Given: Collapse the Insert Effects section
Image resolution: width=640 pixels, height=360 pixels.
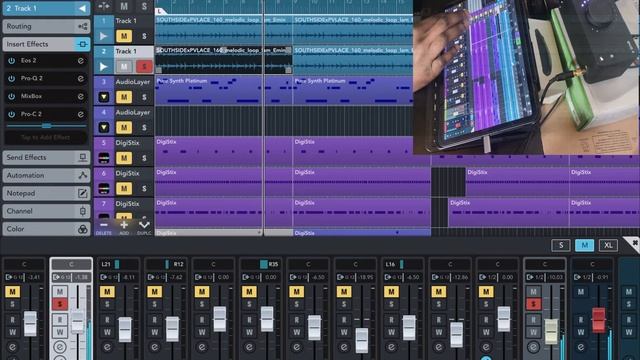Looking at the screenshot, I should tap(46, 44).
